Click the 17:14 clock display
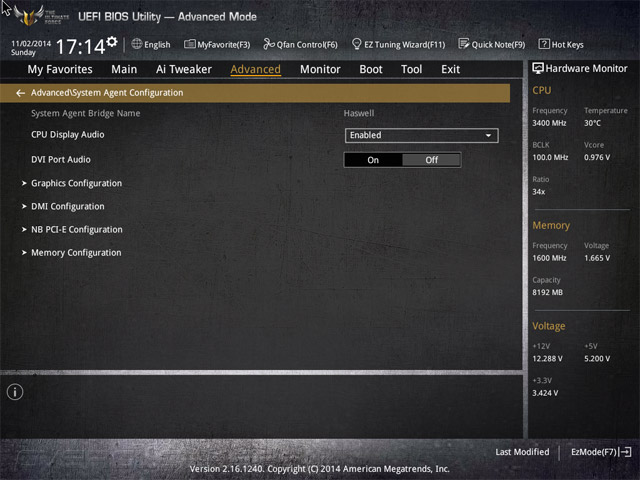This screenshot has width=640, height=480. pyautogui.click(x=81, y=47)
